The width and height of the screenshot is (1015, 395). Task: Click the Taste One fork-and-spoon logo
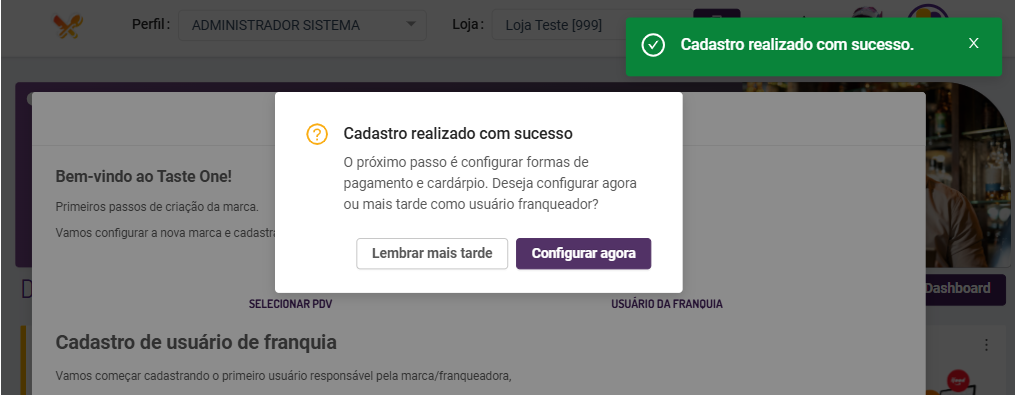coord(67,26)
